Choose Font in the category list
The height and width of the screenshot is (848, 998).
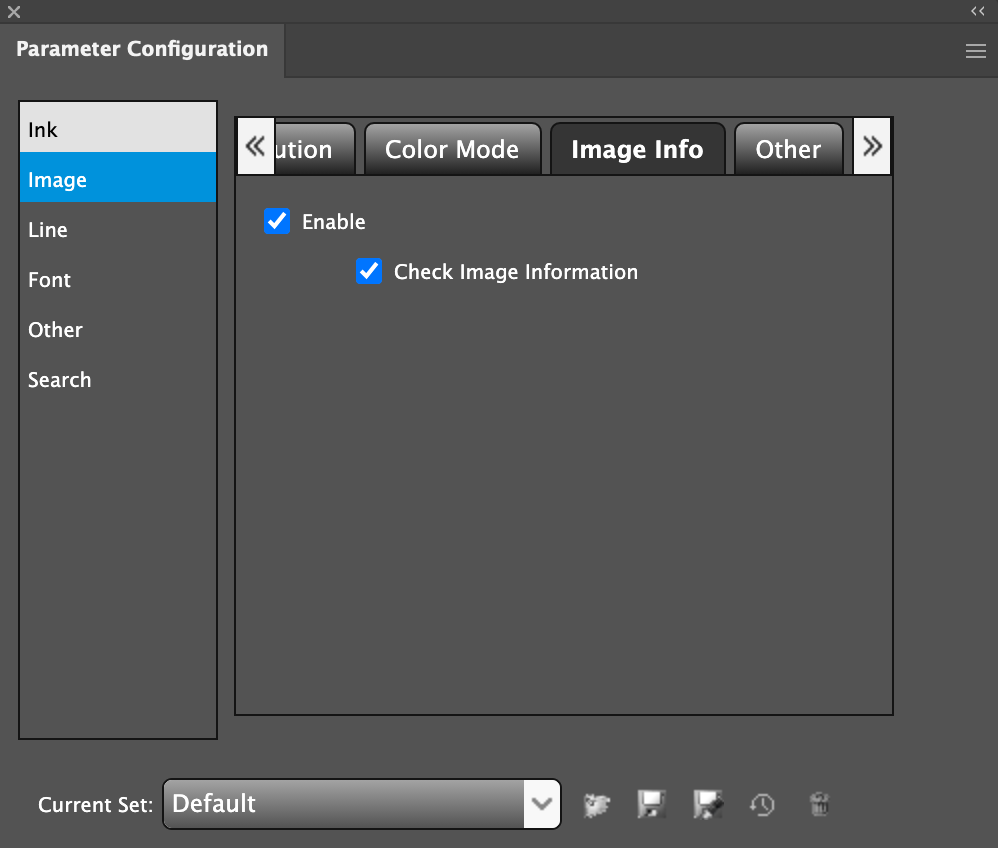[x=118, y=280]
